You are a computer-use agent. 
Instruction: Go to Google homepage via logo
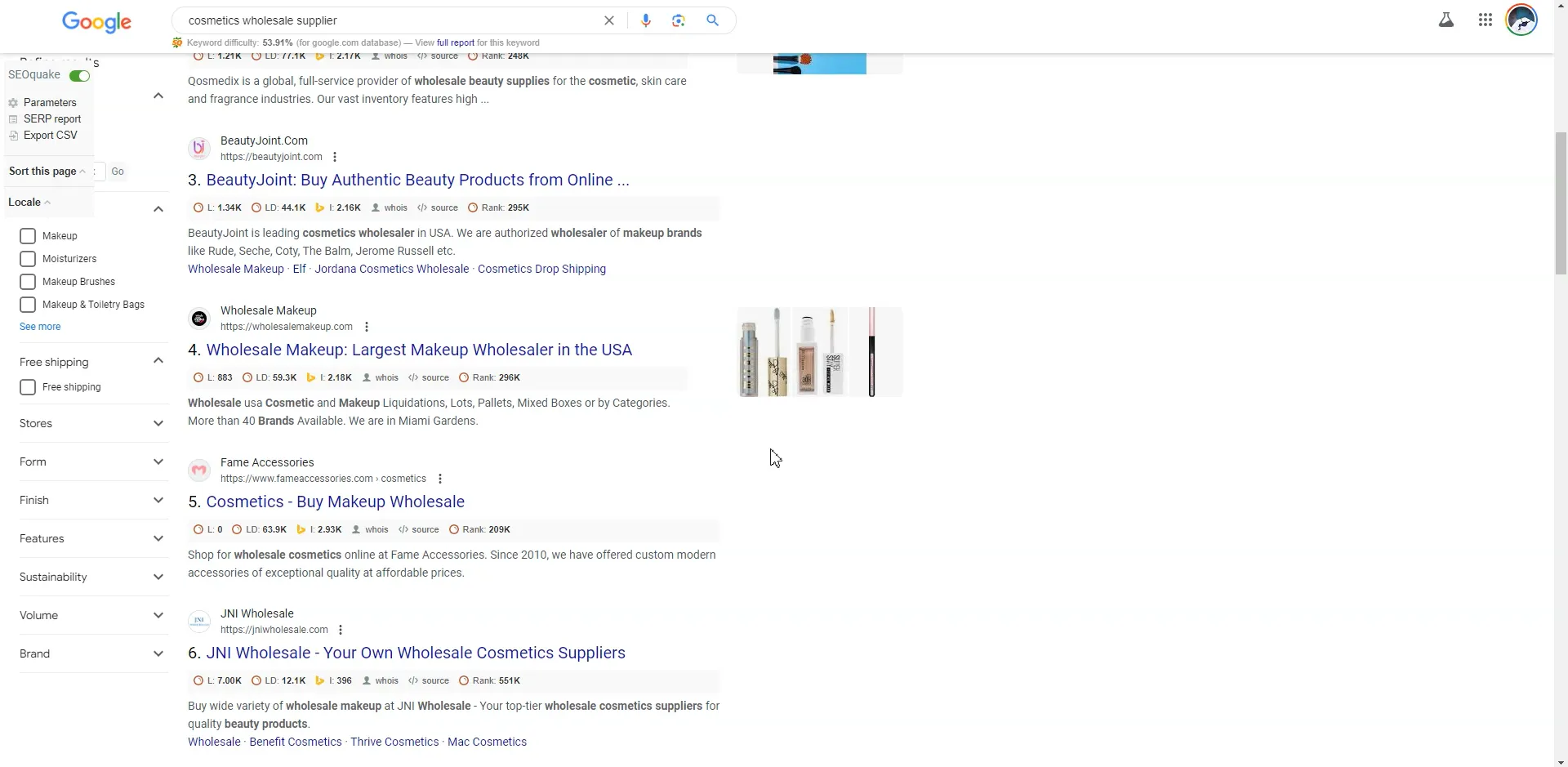pyautogui.click(x=96, y=22)
